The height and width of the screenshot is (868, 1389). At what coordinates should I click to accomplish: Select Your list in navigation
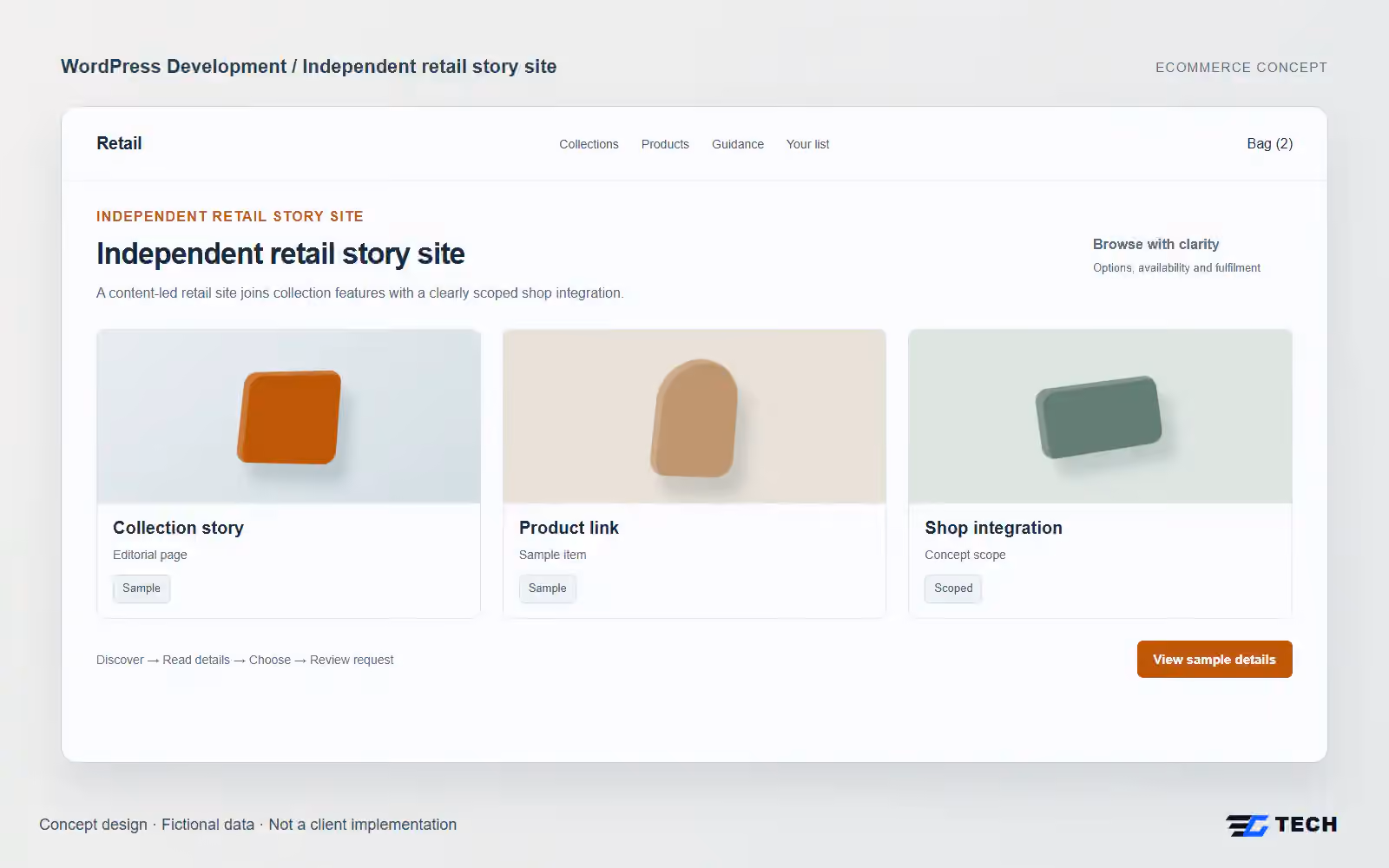click(x=807, y=144)
